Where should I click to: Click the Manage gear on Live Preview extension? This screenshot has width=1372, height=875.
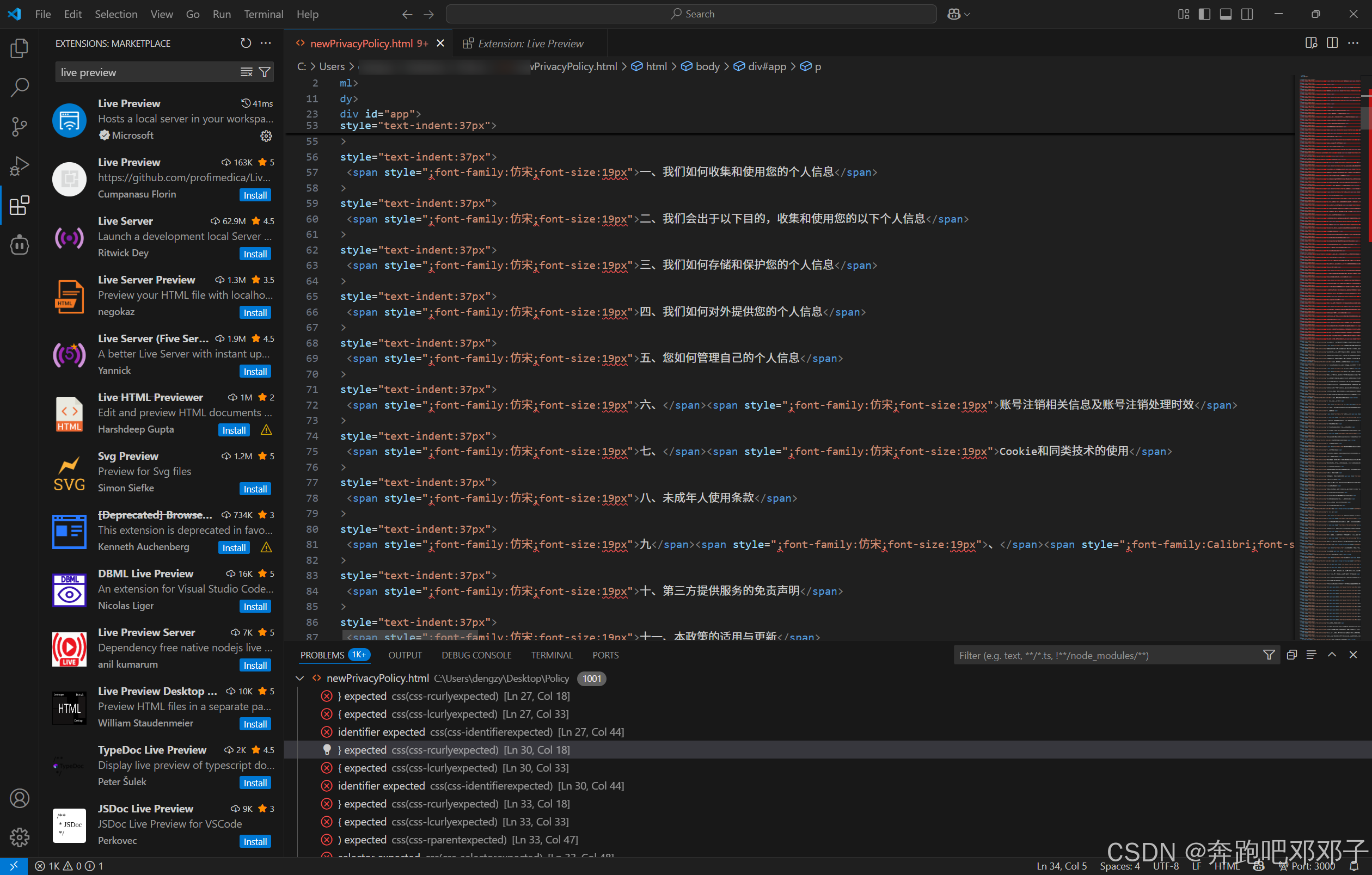coord(266,135)
